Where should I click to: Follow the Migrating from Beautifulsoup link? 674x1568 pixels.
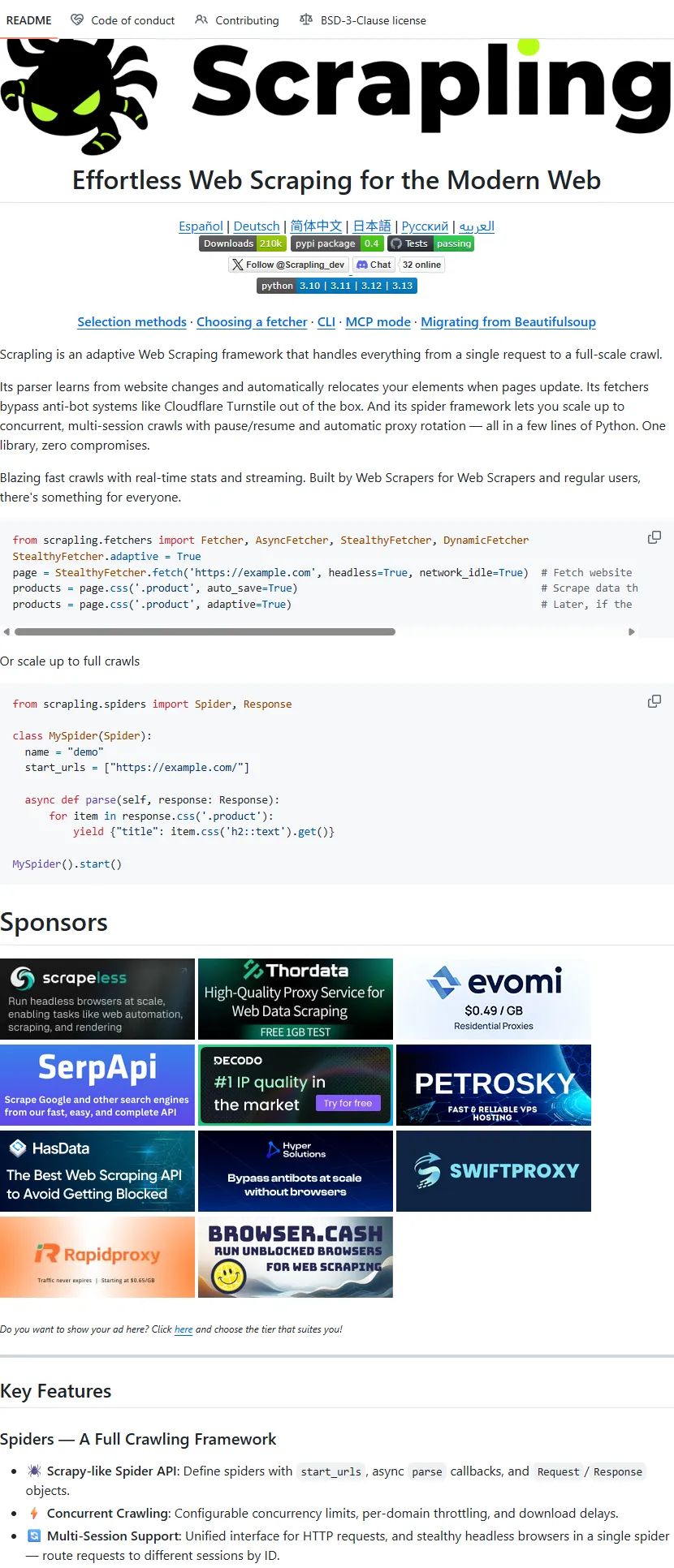point(508,322)
